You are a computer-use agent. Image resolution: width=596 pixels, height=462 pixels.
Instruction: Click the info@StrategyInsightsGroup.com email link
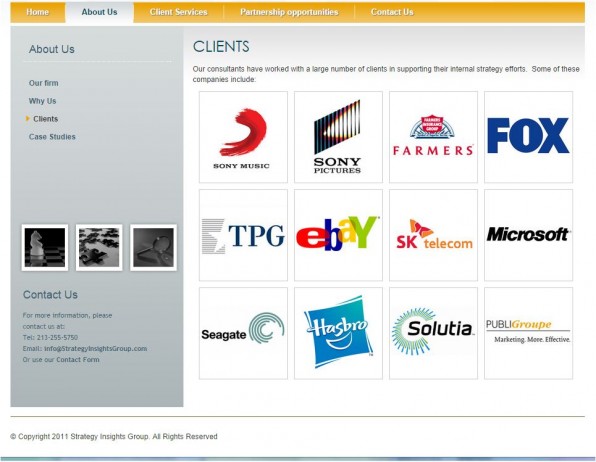pyautogui.click(x=96, y=348)
